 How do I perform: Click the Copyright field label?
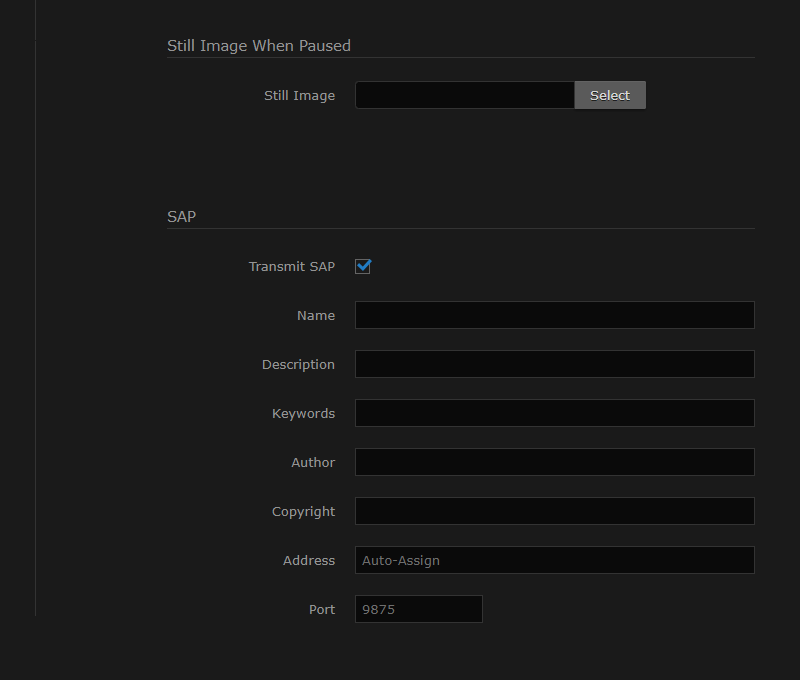pyautogui.click(x=304, y=511)
